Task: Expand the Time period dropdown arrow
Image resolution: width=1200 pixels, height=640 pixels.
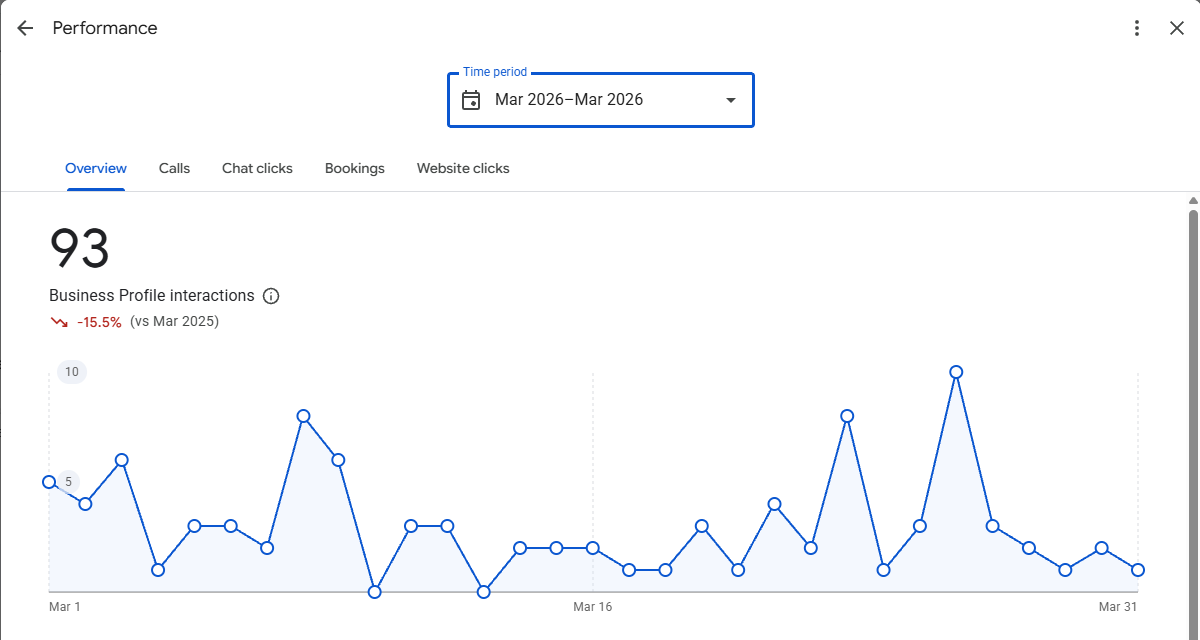Action: pyautogui.click(x=731, y=100)
